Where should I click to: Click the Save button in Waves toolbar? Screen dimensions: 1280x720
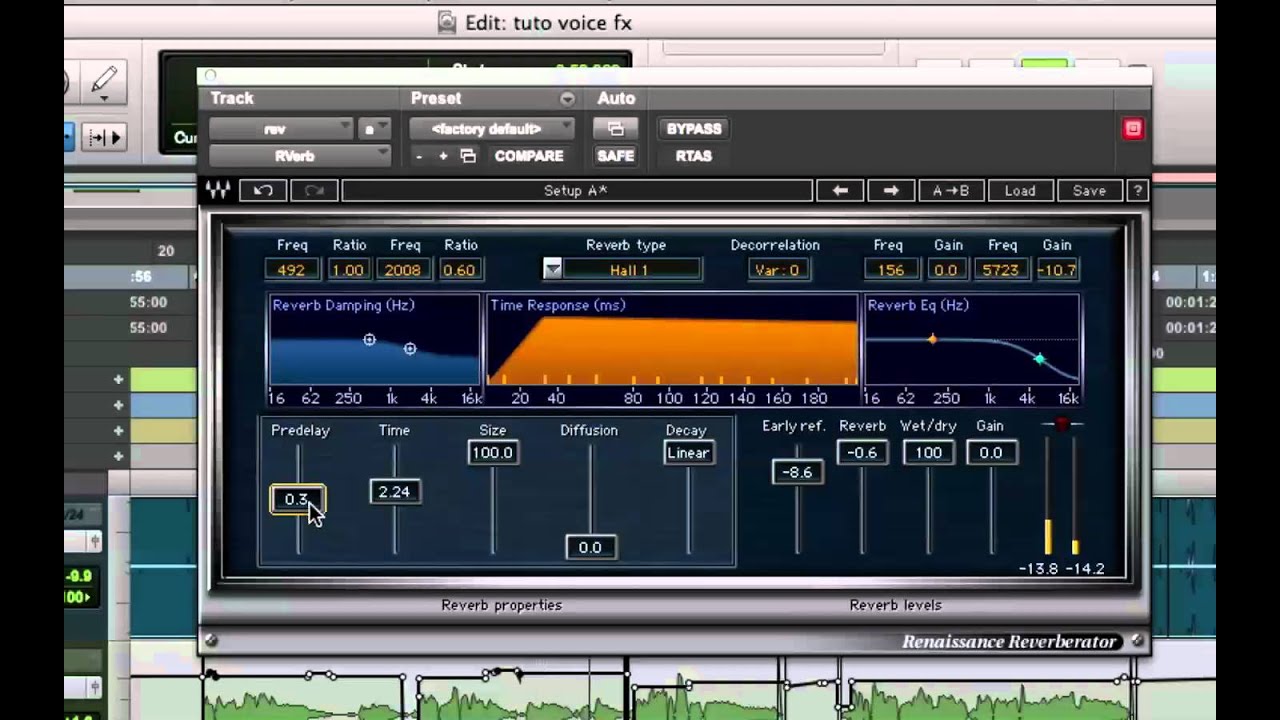point(1089,190)
